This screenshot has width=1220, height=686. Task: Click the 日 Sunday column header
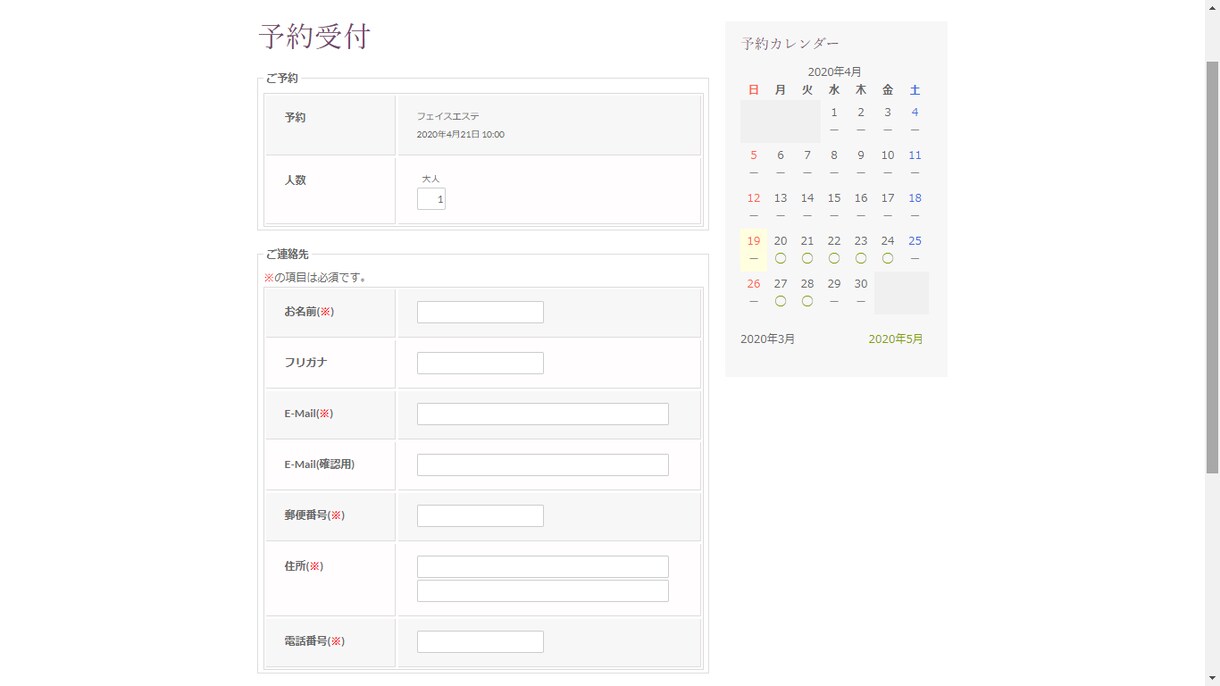point(753,90)
